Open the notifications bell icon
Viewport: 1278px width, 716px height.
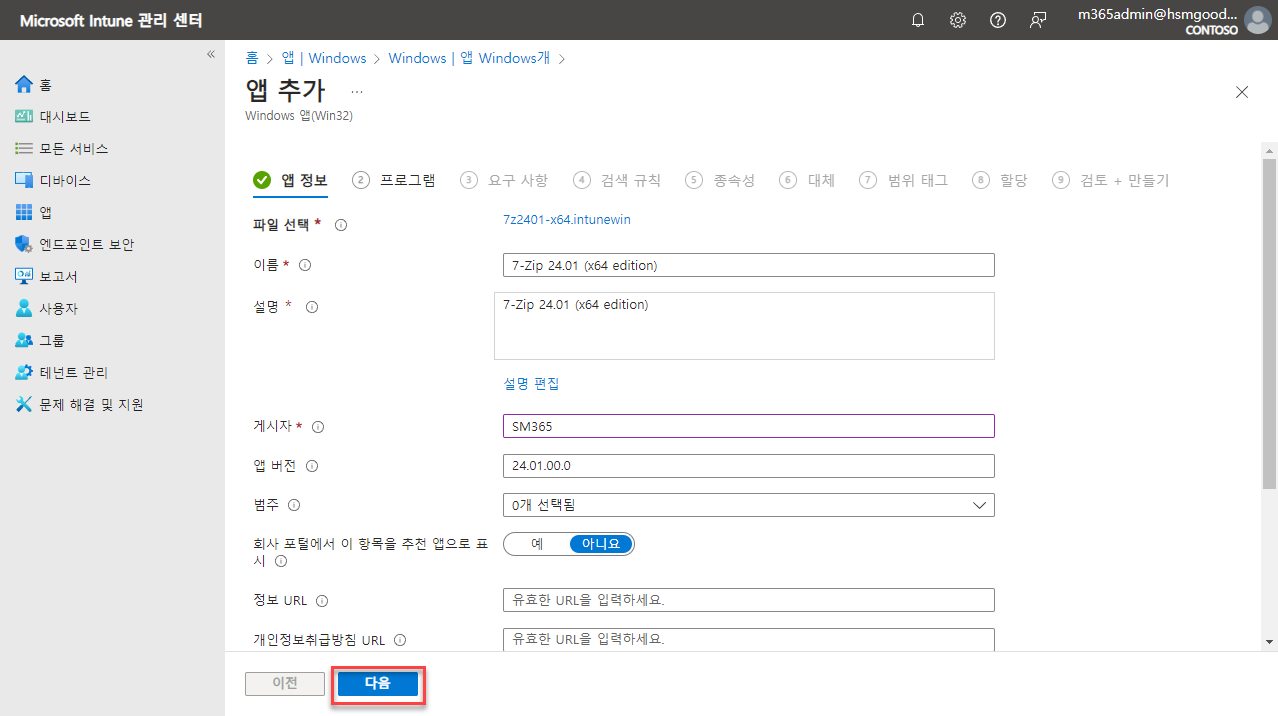point(917,19)
